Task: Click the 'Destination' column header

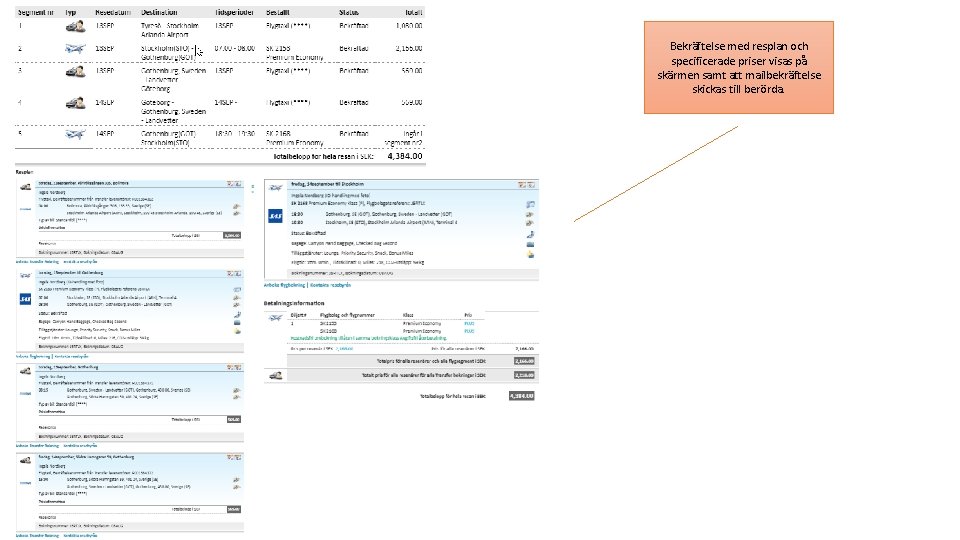Action: click(159, 12)
